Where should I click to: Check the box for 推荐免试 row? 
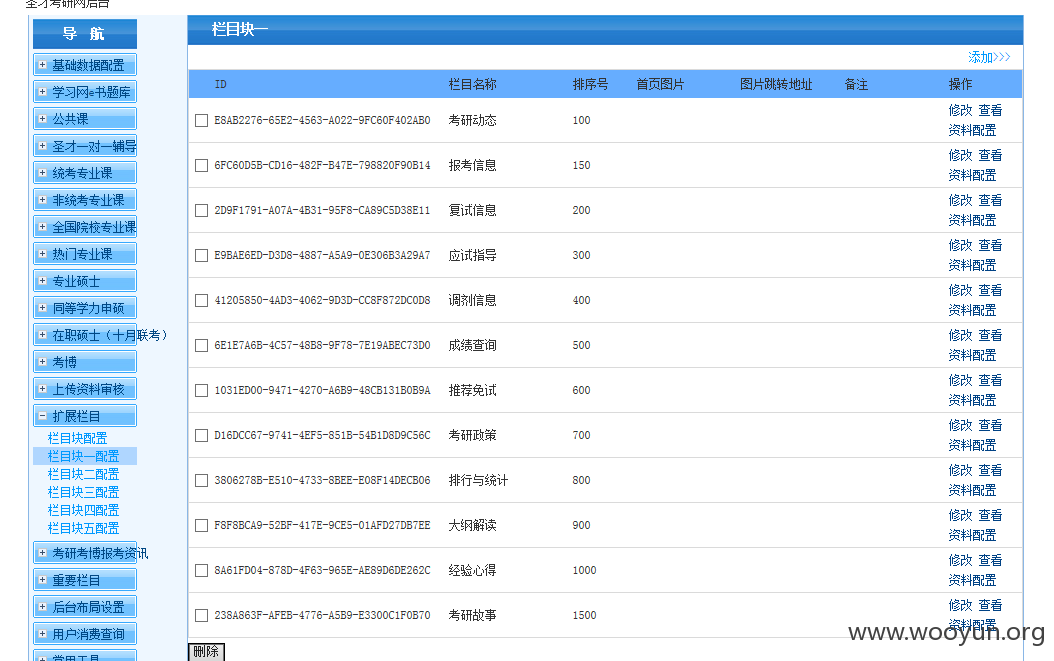(x=201, y=391)
